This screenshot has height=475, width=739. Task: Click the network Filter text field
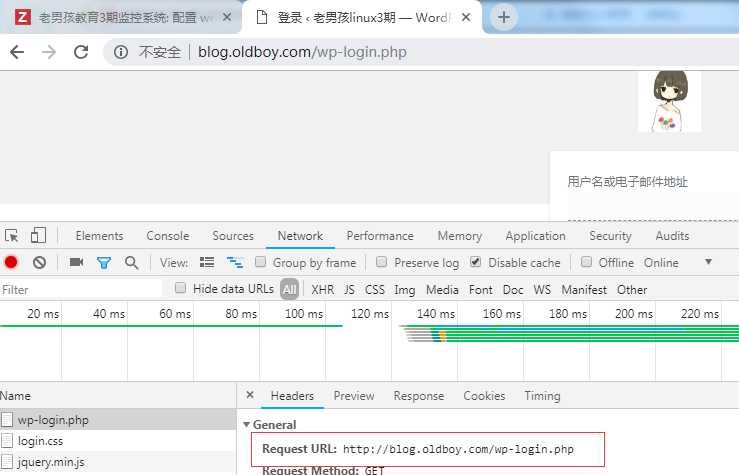tap(80, 290)
